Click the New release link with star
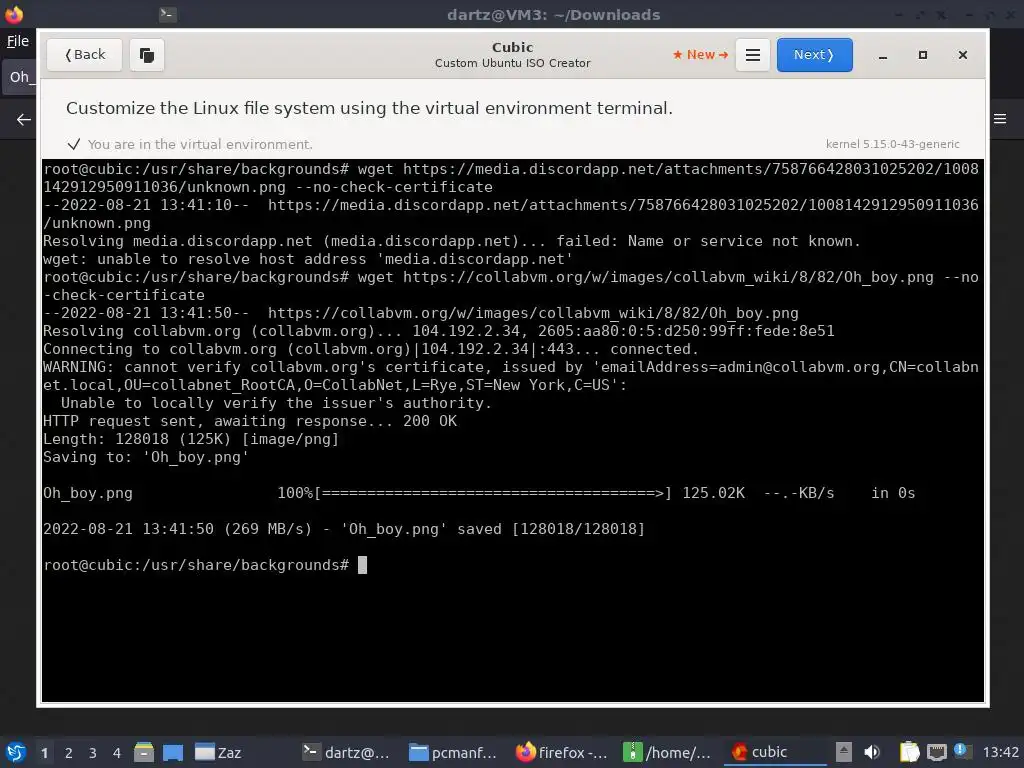1024x768 pixels. (x=700, y=55)
